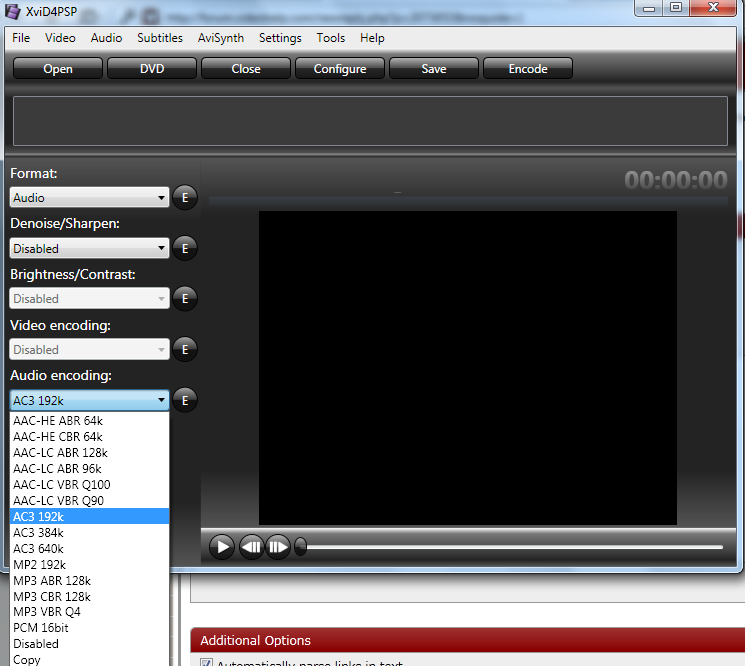
Task: Select AAC-LC VBR Q100 audio preset
Action: 89,485
